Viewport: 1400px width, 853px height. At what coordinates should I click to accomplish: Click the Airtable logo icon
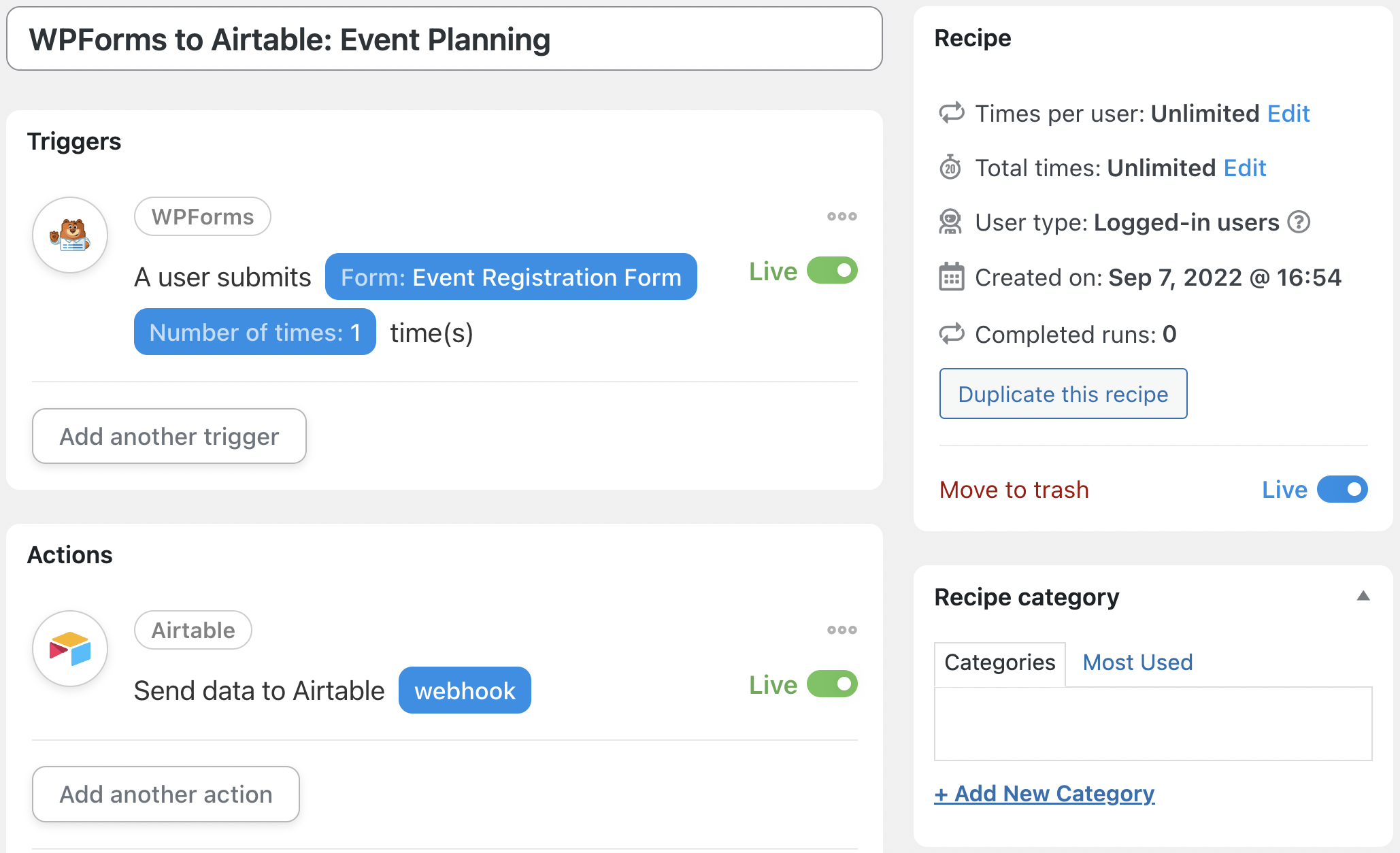coord(70,648)
